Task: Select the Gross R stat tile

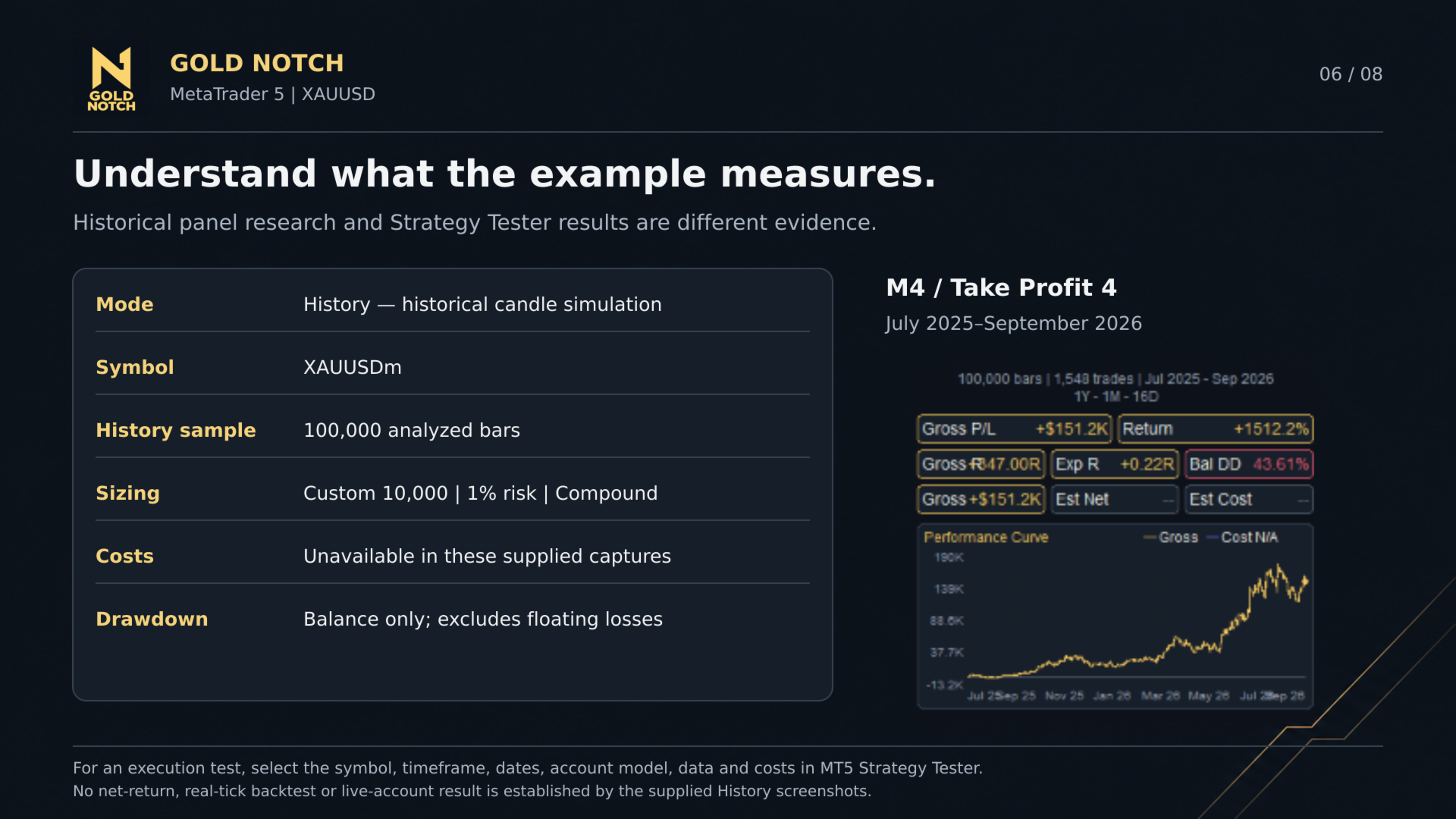Action: [x=981, y=464]
